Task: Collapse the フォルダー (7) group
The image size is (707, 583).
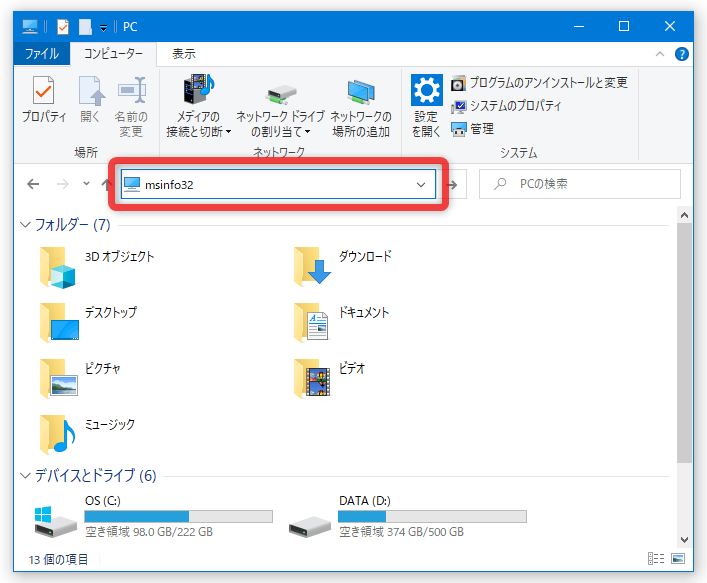Action: [x=26, y=225]
